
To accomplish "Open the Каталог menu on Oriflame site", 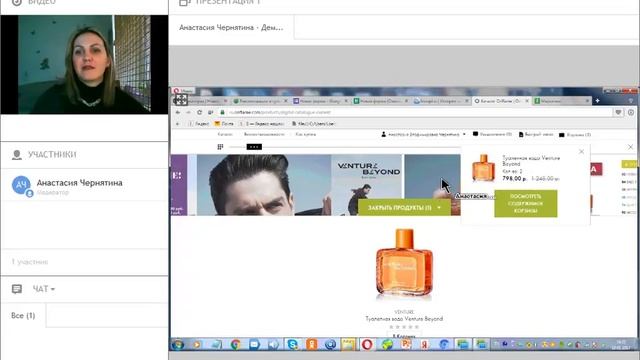I will point(225,134).
